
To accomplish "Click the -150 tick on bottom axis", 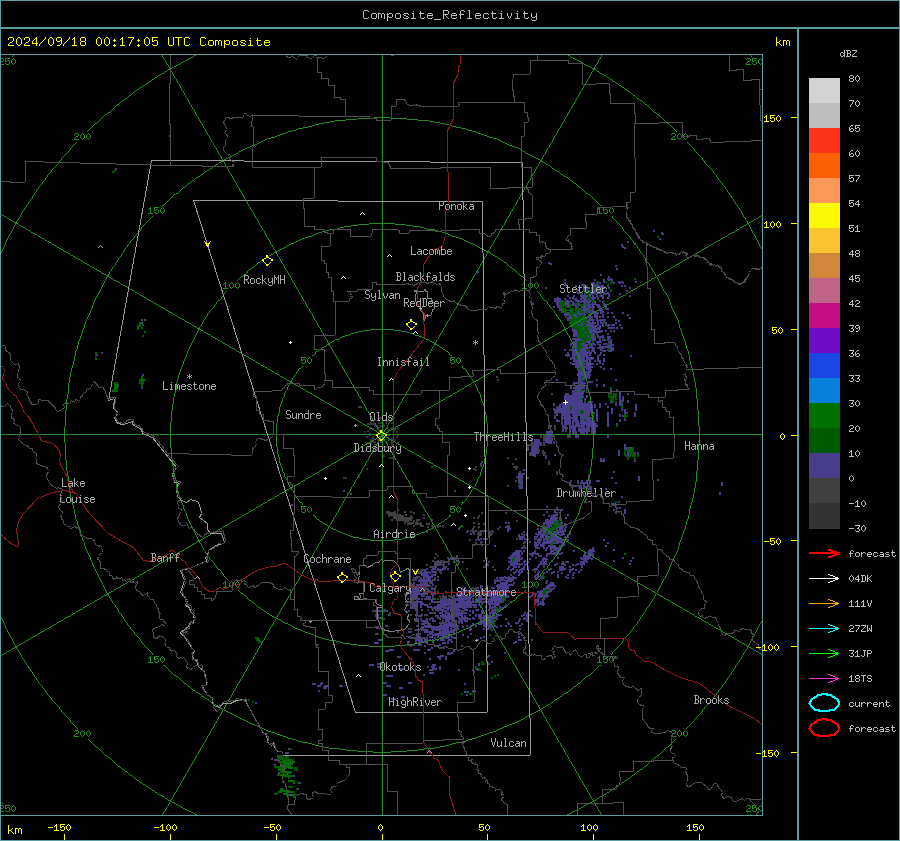I will tap(59, 827).
